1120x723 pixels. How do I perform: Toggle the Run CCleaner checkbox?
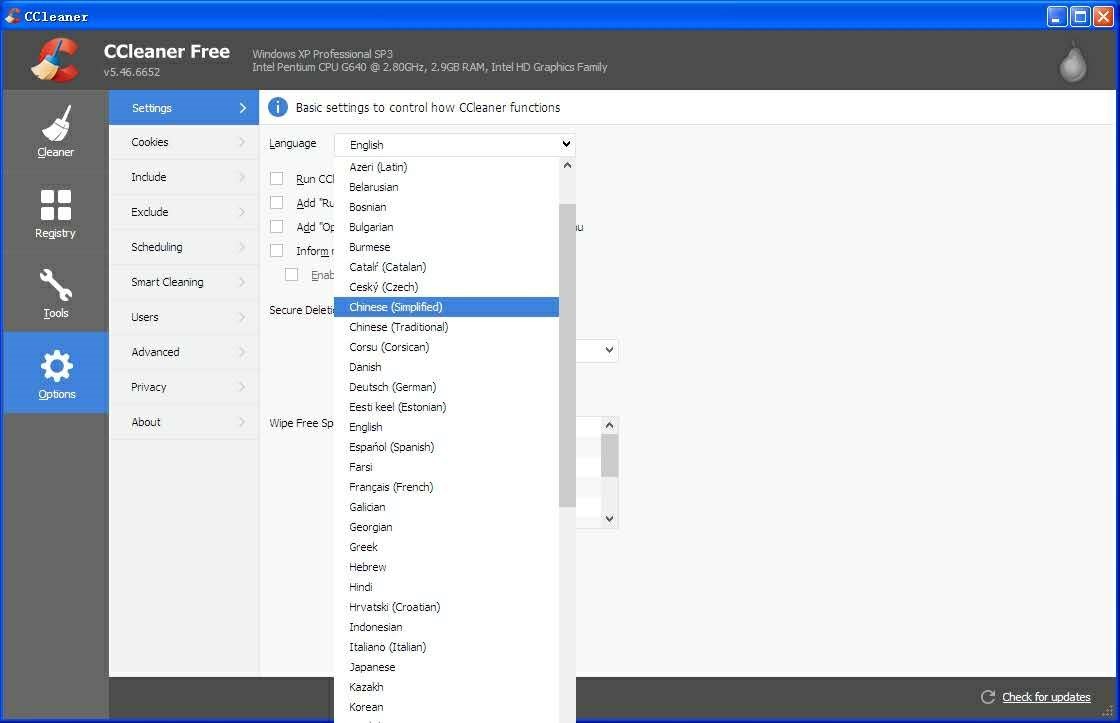tap(276, 179)
